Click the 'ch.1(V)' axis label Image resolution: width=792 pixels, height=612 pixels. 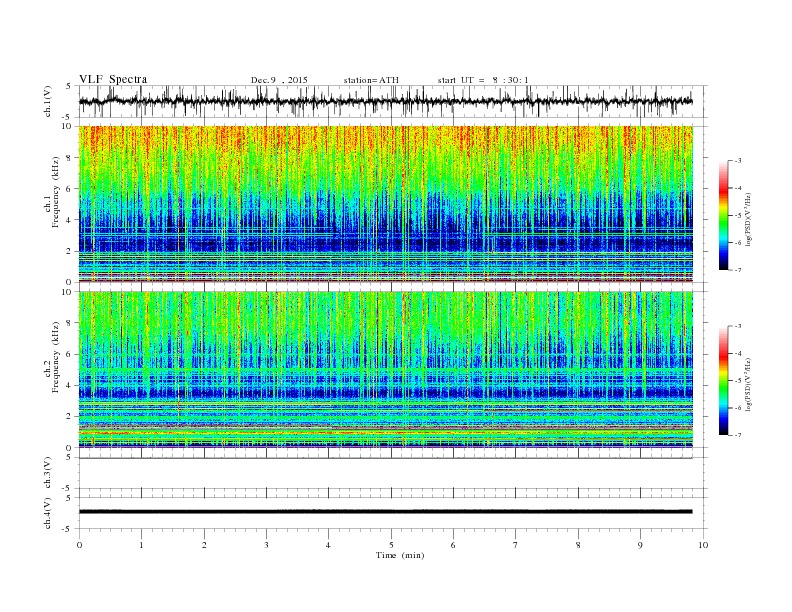(48, 101)
